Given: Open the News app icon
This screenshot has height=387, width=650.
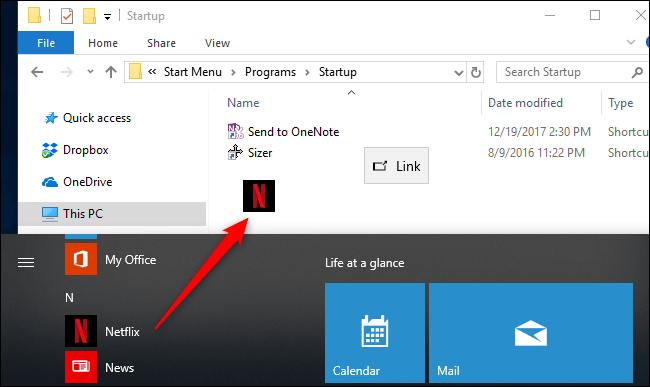Looking at the screenshot, I should coord(81,367).
